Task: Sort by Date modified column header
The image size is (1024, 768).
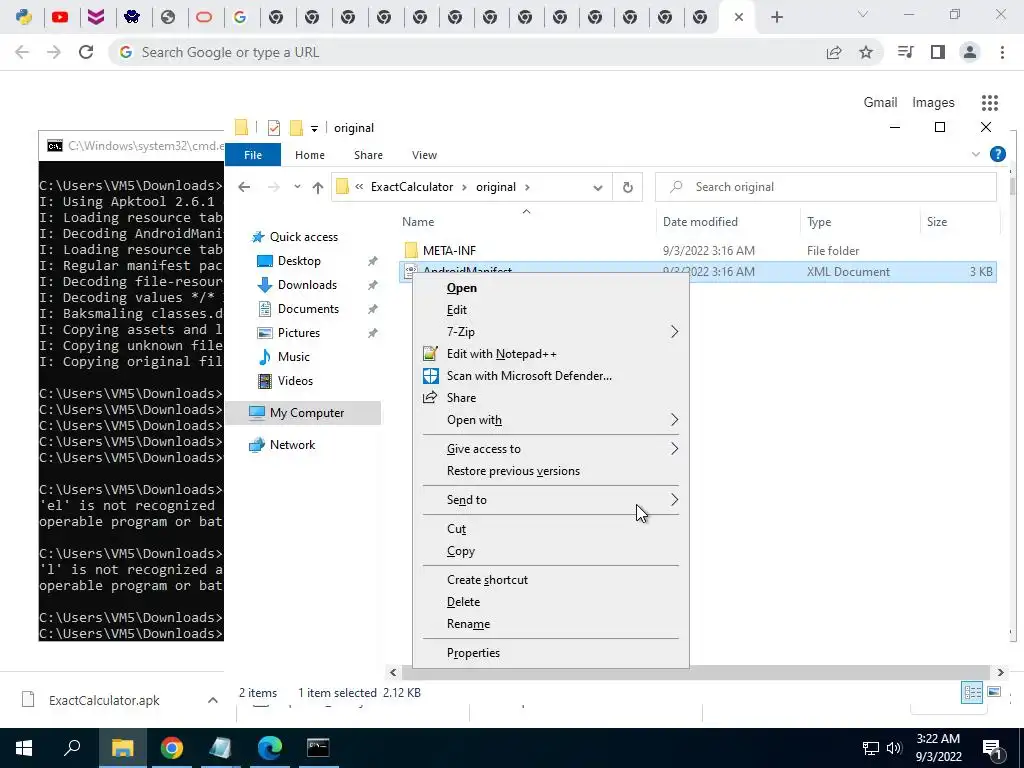Action: 700,221
